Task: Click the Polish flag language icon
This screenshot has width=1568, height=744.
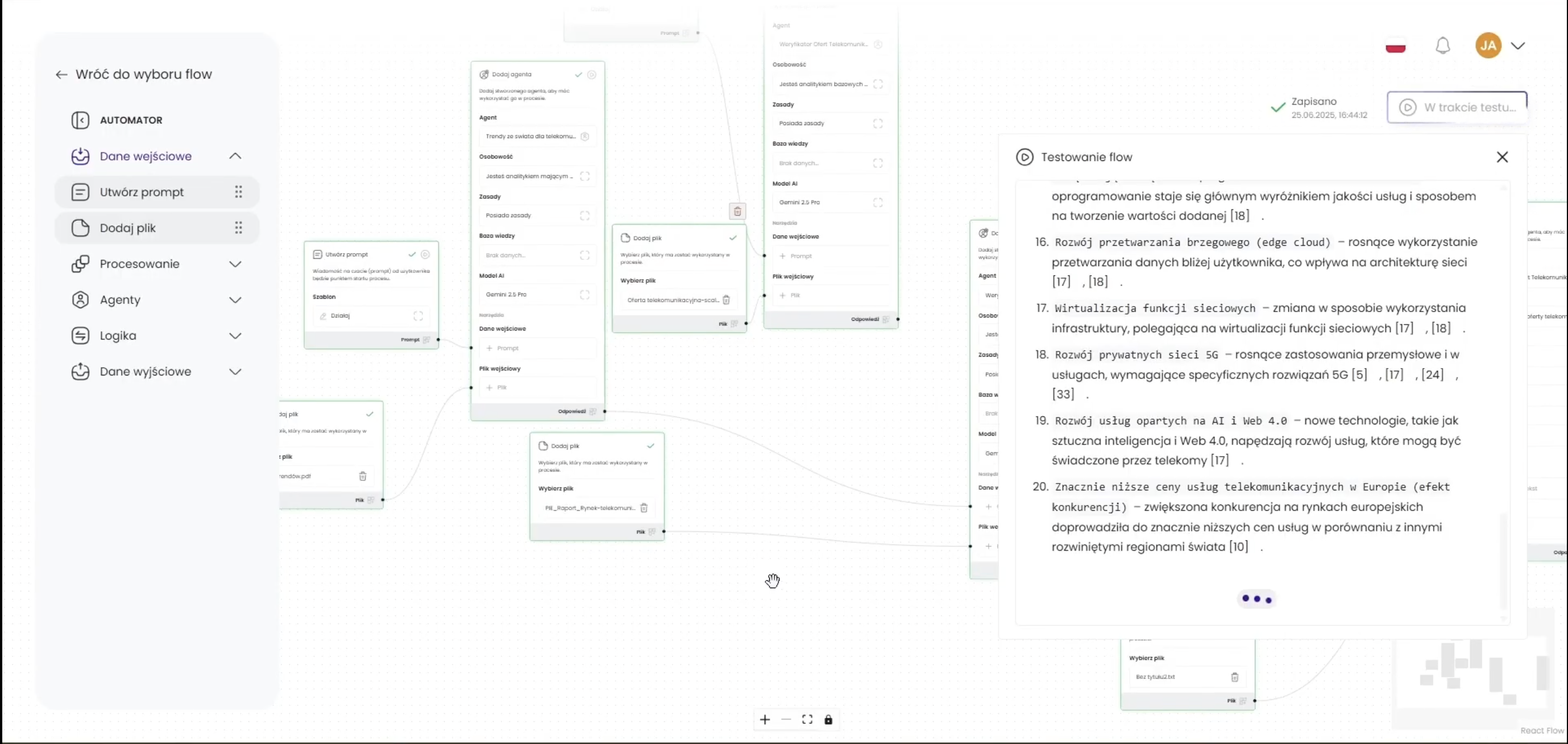Action: point(1395,46)
